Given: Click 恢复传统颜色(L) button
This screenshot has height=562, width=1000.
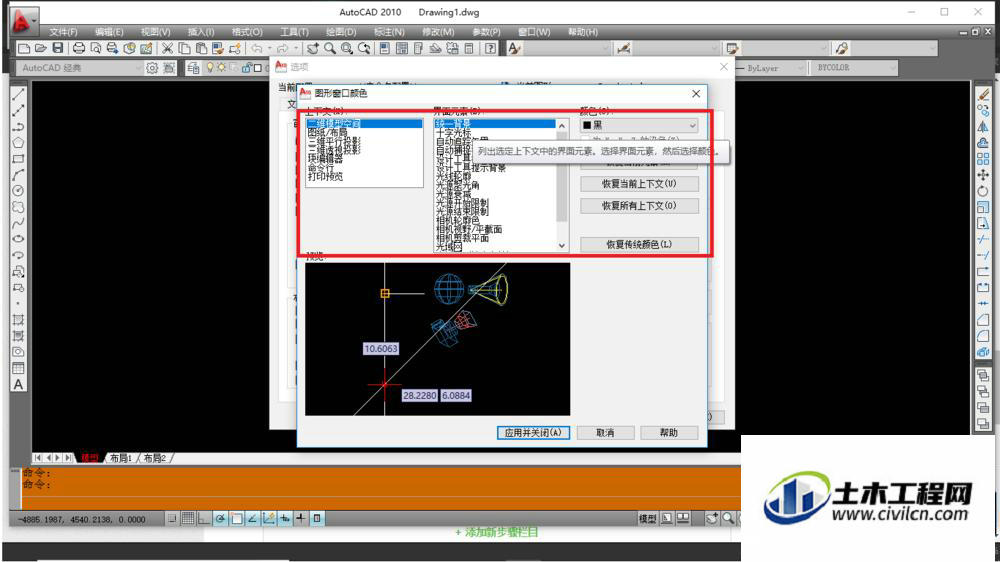Looking at the screenshot, I should click(639, 244).
